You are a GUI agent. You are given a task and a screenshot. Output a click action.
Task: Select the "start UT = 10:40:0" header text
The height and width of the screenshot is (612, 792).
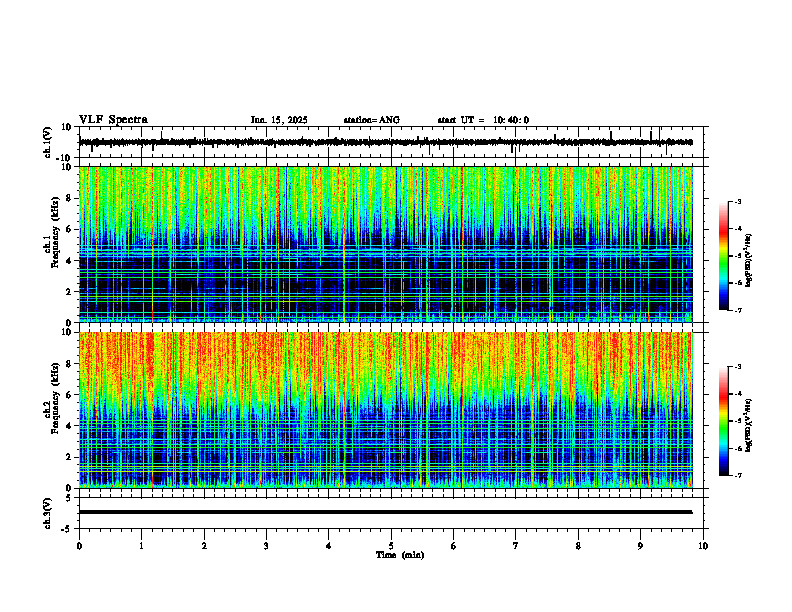tap(483, 120)
